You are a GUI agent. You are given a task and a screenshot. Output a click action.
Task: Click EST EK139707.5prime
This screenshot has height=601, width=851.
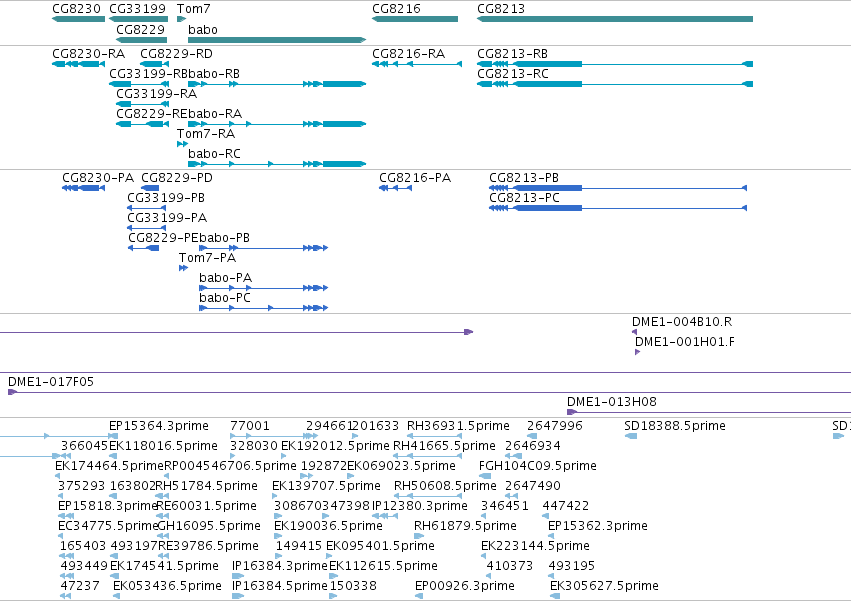pos(326,486)
